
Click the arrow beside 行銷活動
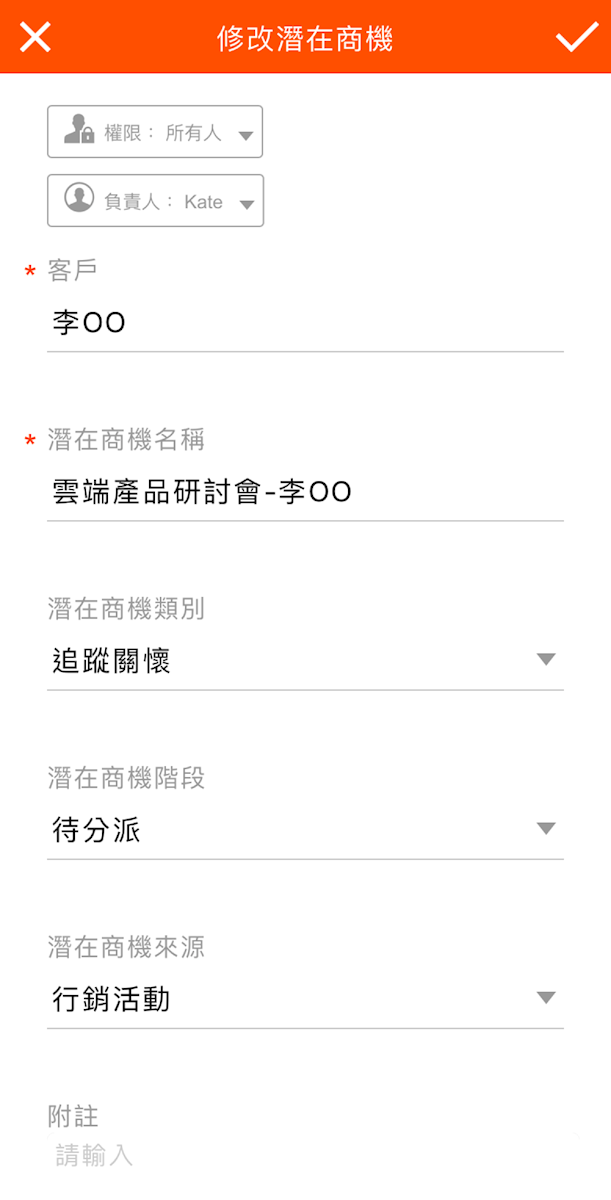click(545, 997)
